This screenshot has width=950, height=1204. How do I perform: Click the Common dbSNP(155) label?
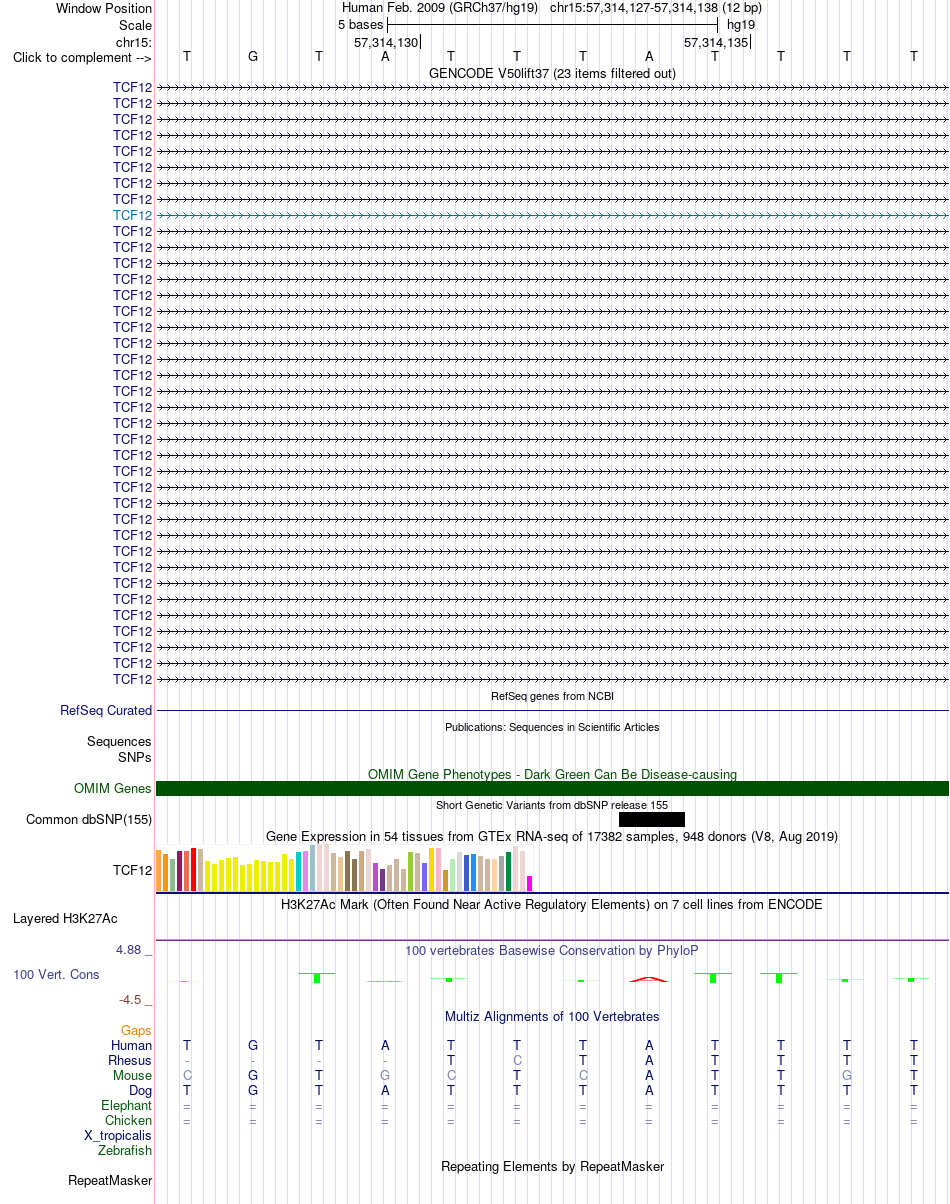(89, 820)
